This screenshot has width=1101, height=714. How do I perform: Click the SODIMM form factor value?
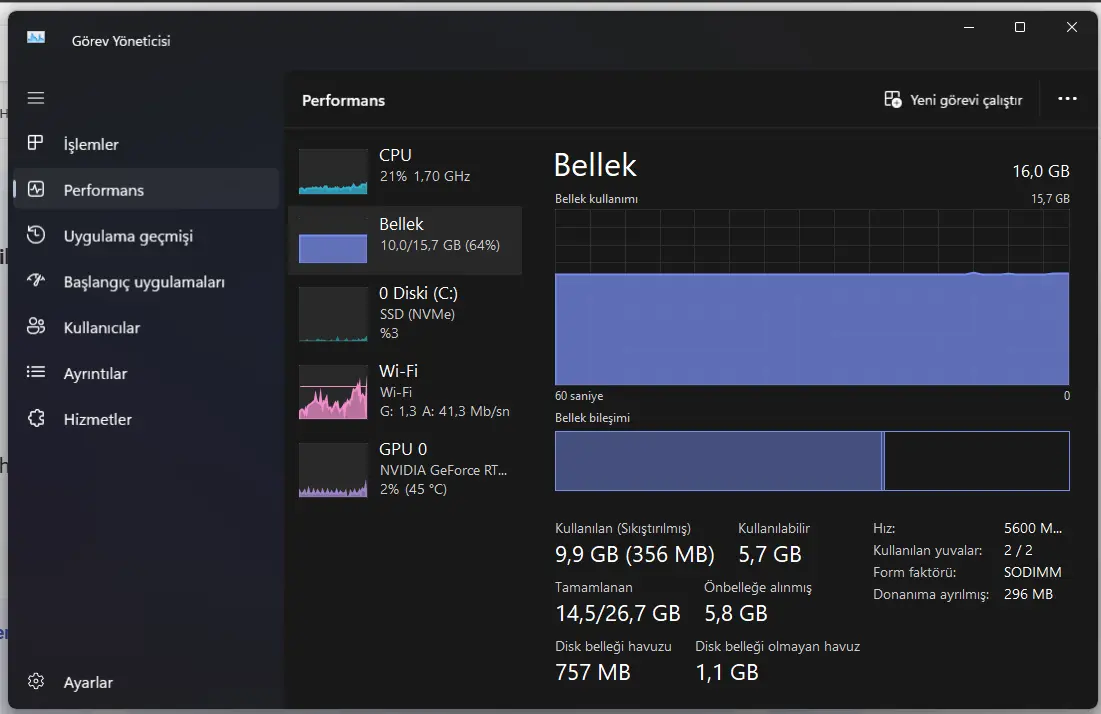pyautogui.click(x=1032, y=572)
